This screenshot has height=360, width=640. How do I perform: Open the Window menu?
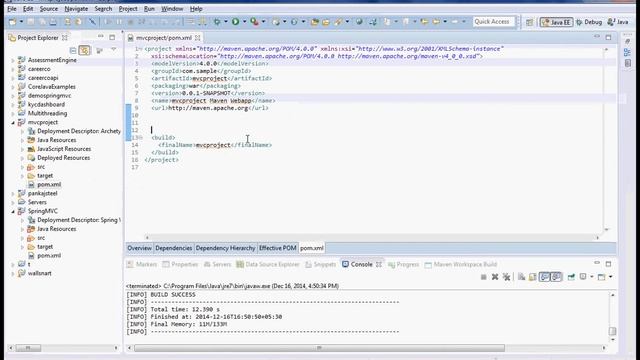point(172,9)
